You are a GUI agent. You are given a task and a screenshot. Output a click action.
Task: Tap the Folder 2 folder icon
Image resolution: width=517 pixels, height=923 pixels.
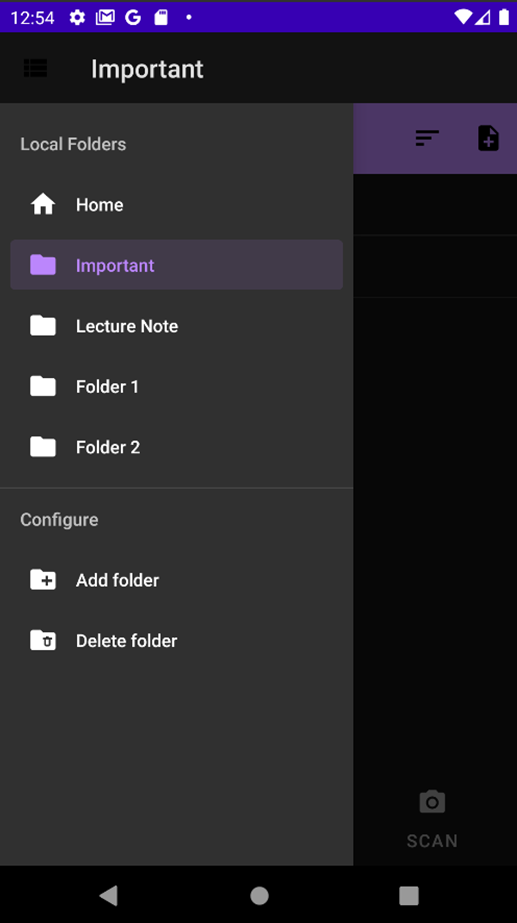tap(43, 447)
